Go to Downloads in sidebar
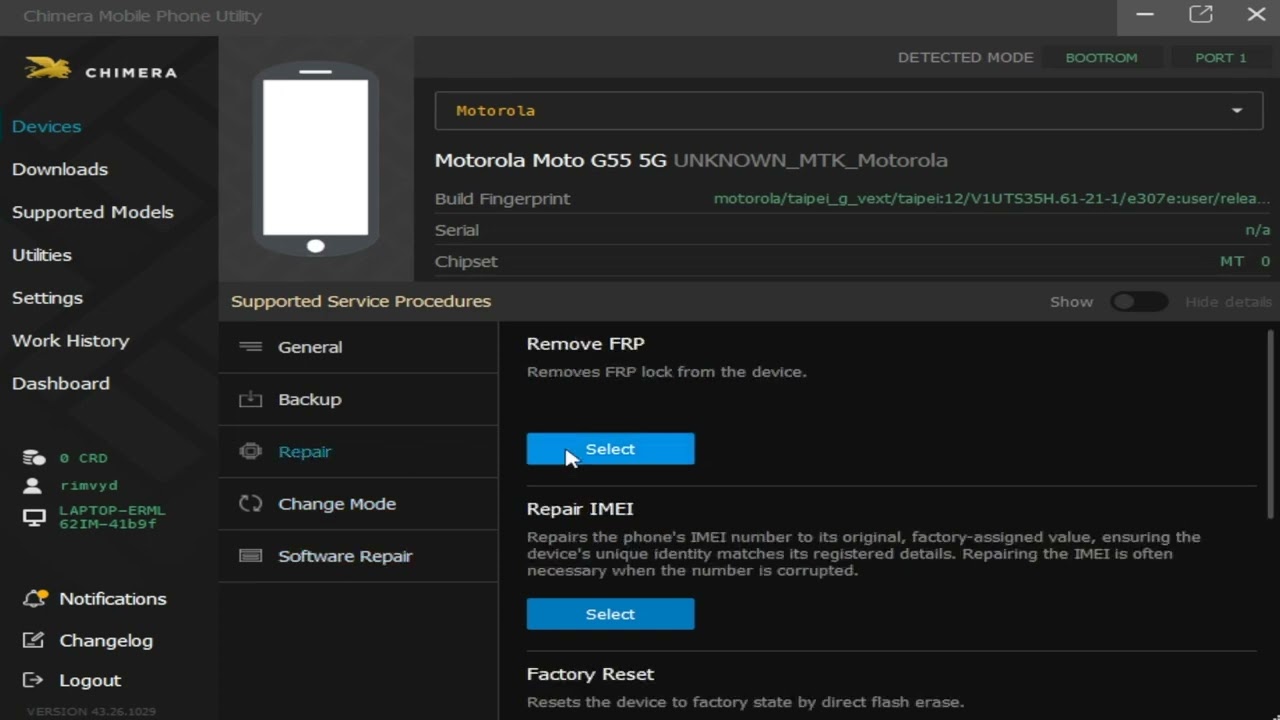 [x=60, y=169]
